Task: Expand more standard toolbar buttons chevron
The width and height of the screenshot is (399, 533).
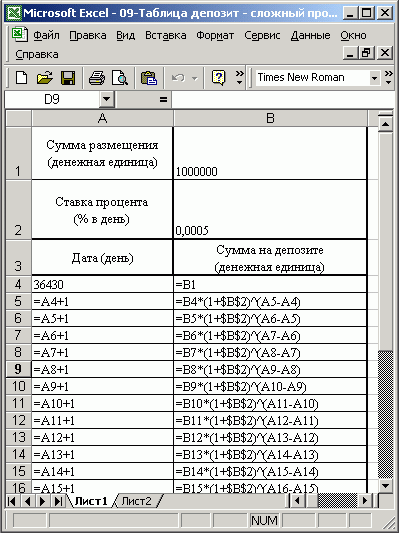Action: click(x=240, y=78)
